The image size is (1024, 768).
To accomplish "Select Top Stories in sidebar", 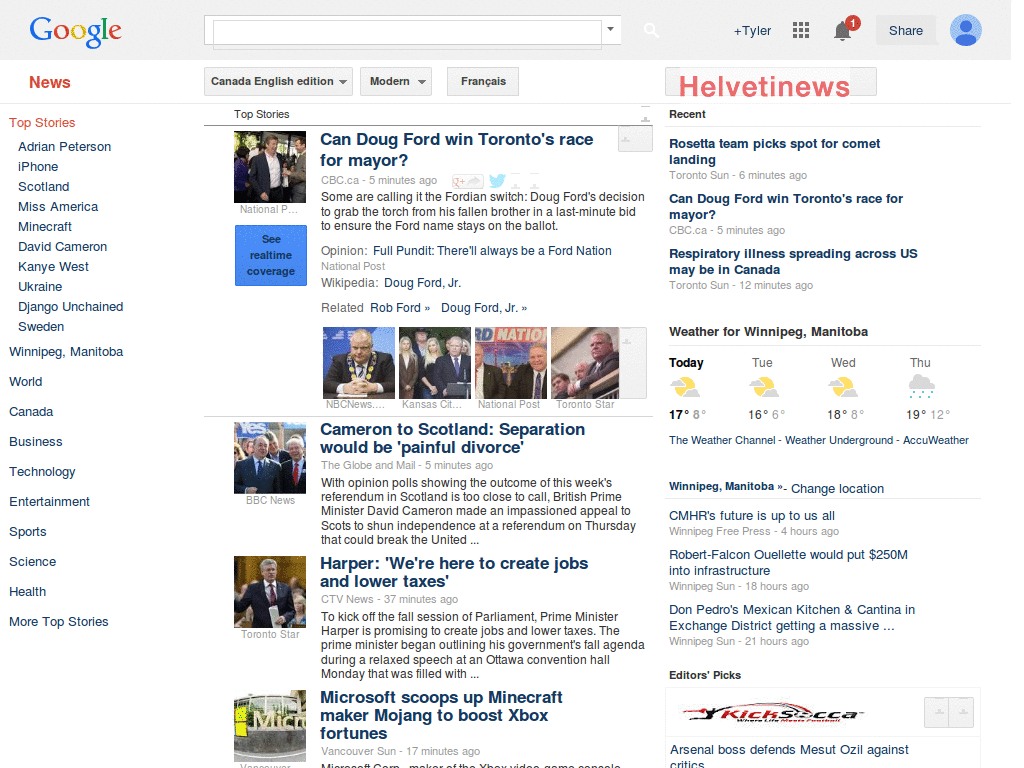I will coord(42,123).
